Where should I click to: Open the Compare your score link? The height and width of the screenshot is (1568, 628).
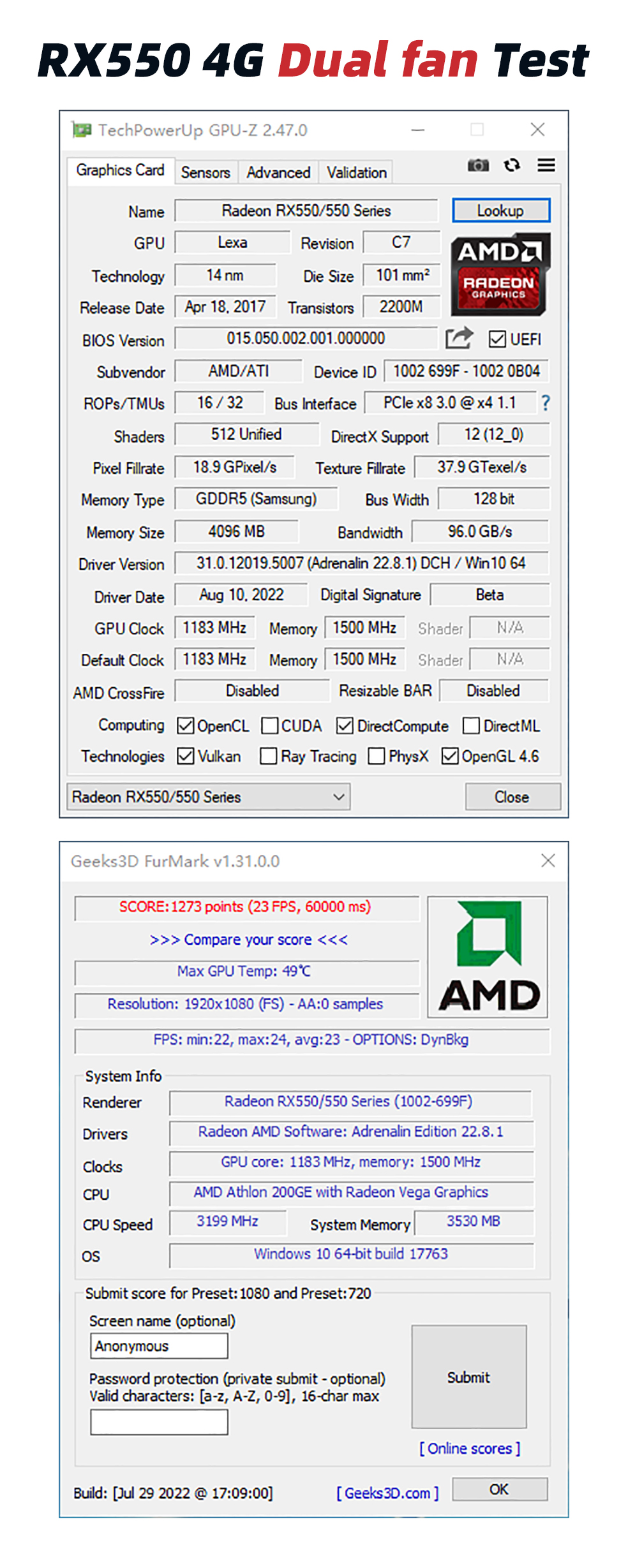(x=248, y=940)
